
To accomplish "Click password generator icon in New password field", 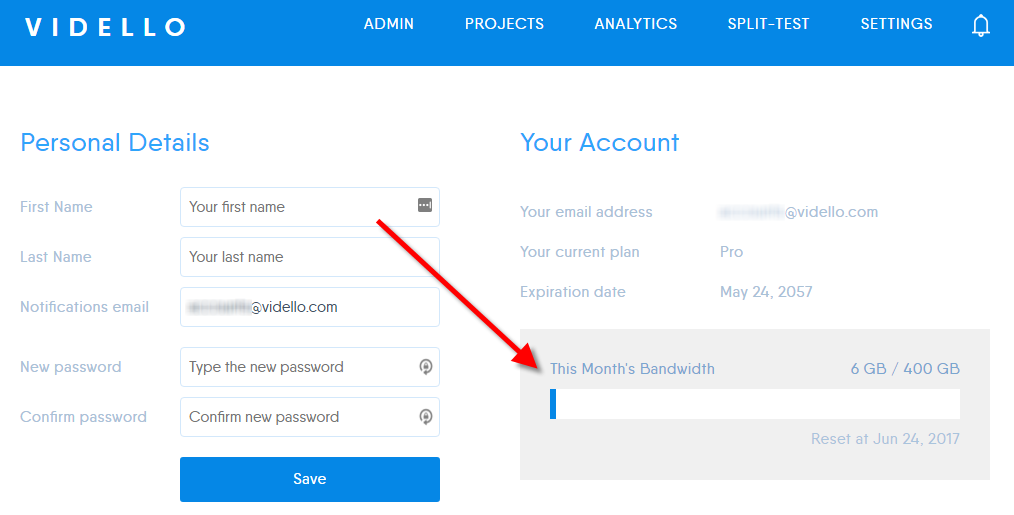I will pos(425,367).
